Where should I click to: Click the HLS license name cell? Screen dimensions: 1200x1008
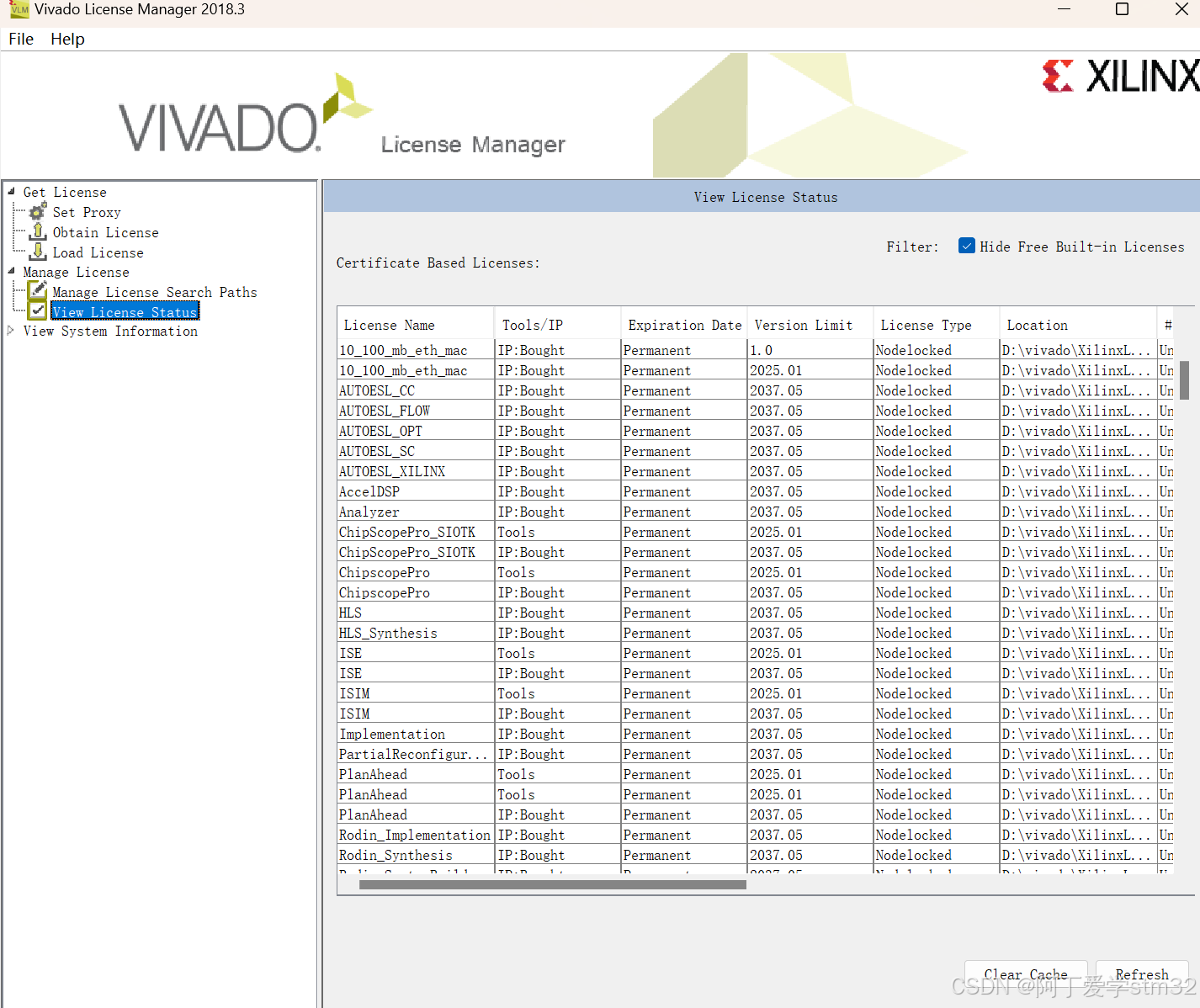point(416,613)
